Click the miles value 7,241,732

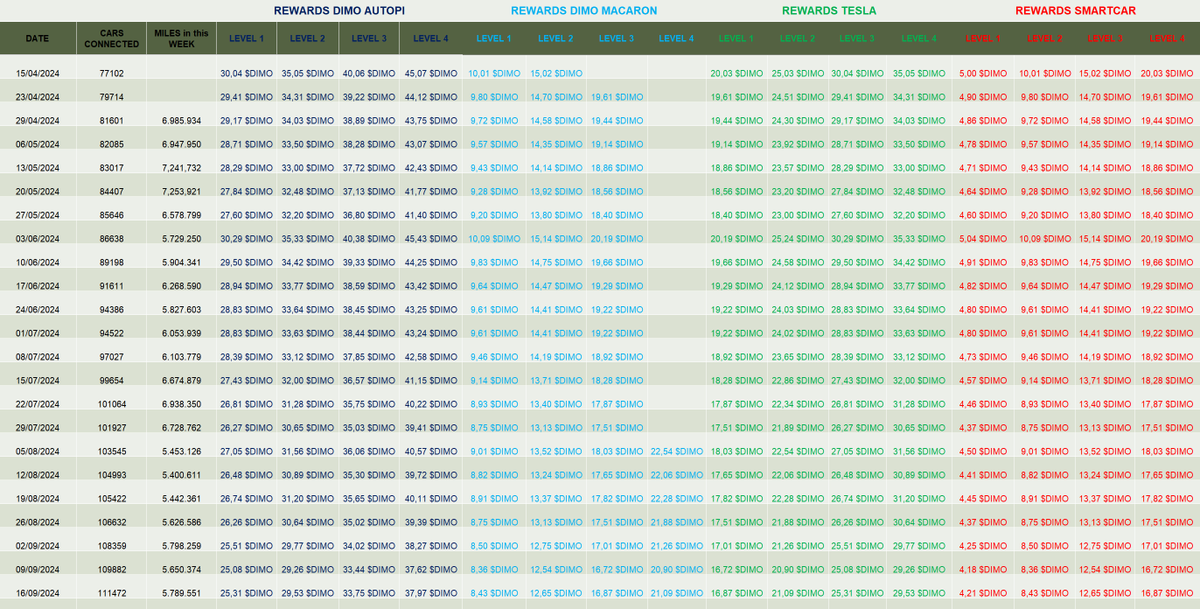181,168
